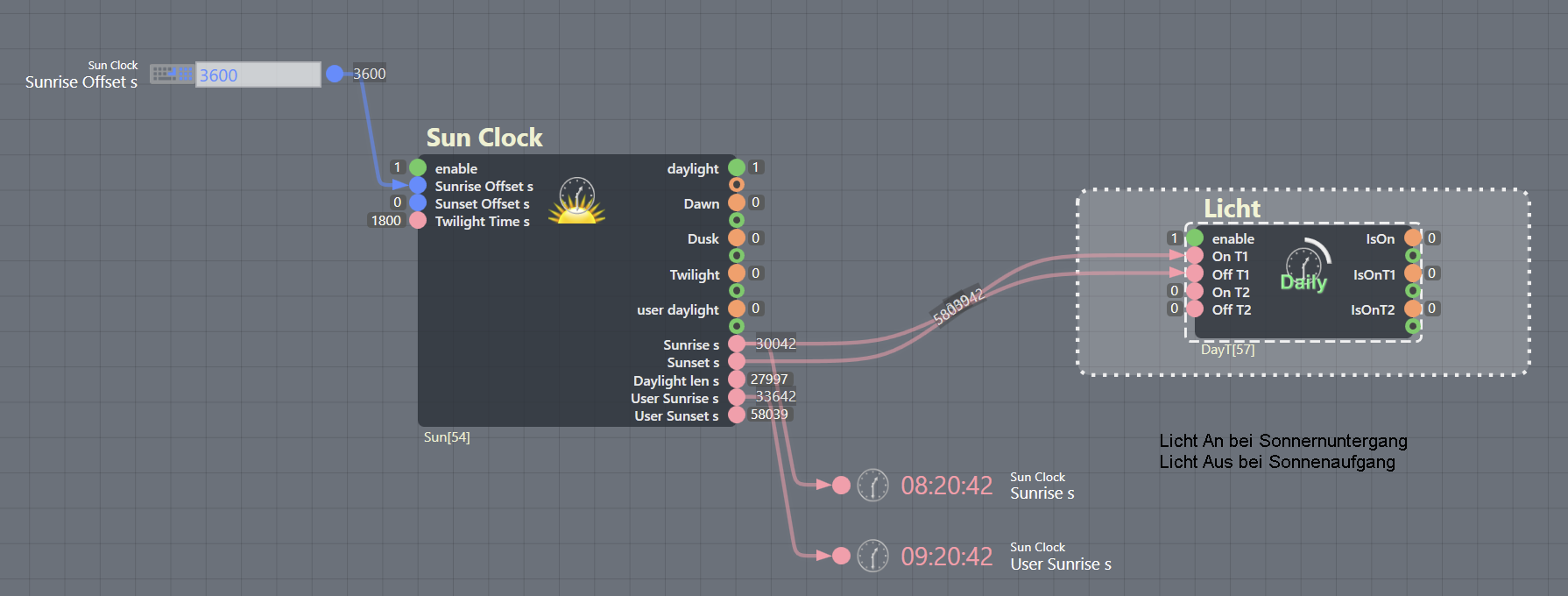Viewport: 1568px width, 596px height.
Task: Click the IsOn output port on Licht
Action: click(1413, 238)
